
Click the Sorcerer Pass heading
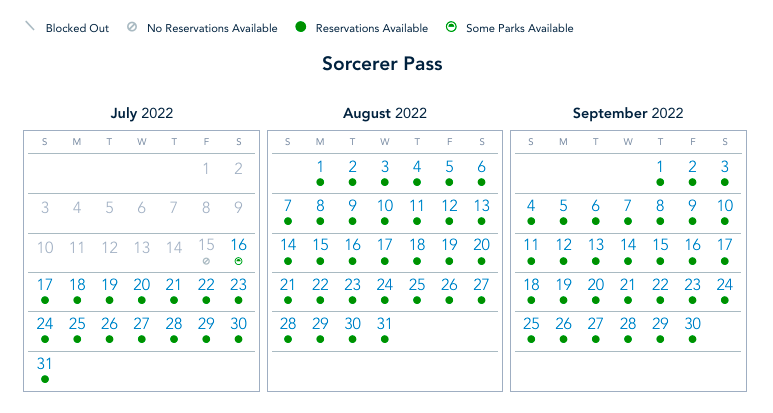point(382,64)
